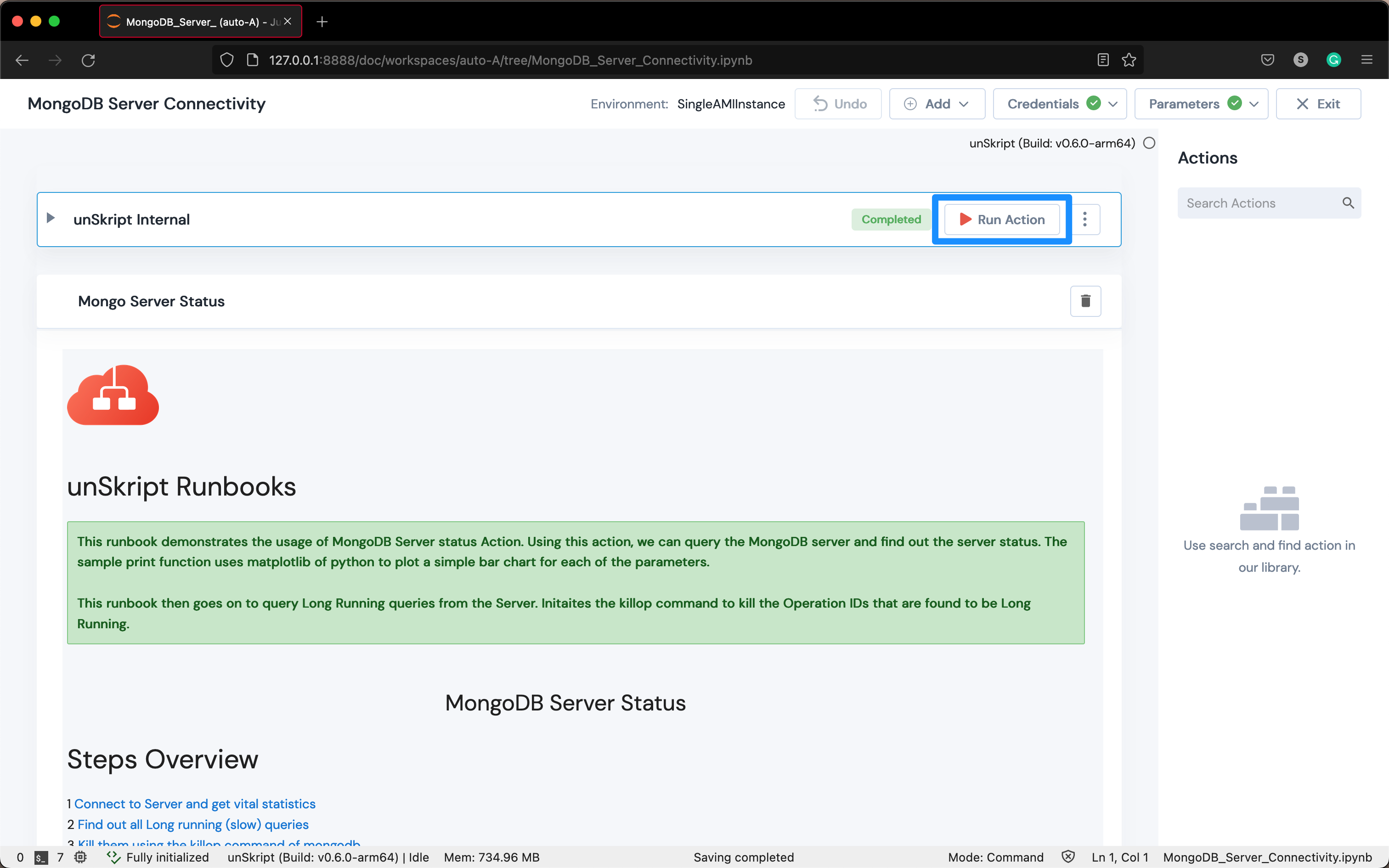The height and width of the screenshot is (868, 1389).
Task: Click the Mode: Command status entry
Action: [x=995, y=857]
